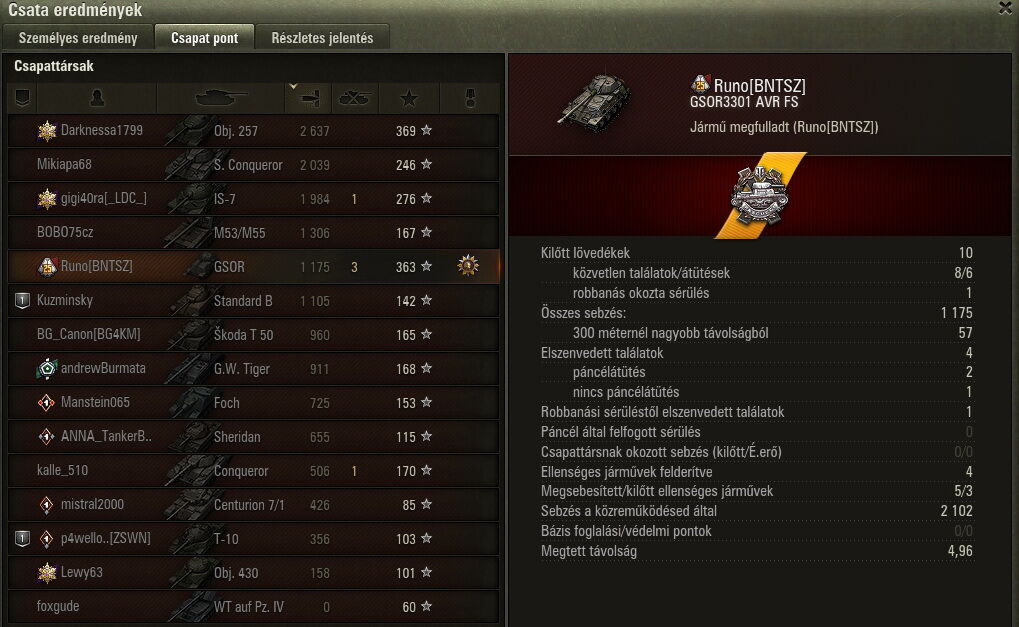Sort by destroyed vehicles icon column
The width and height of the screenshot is (1019, 627).
(x=355, y=98)
